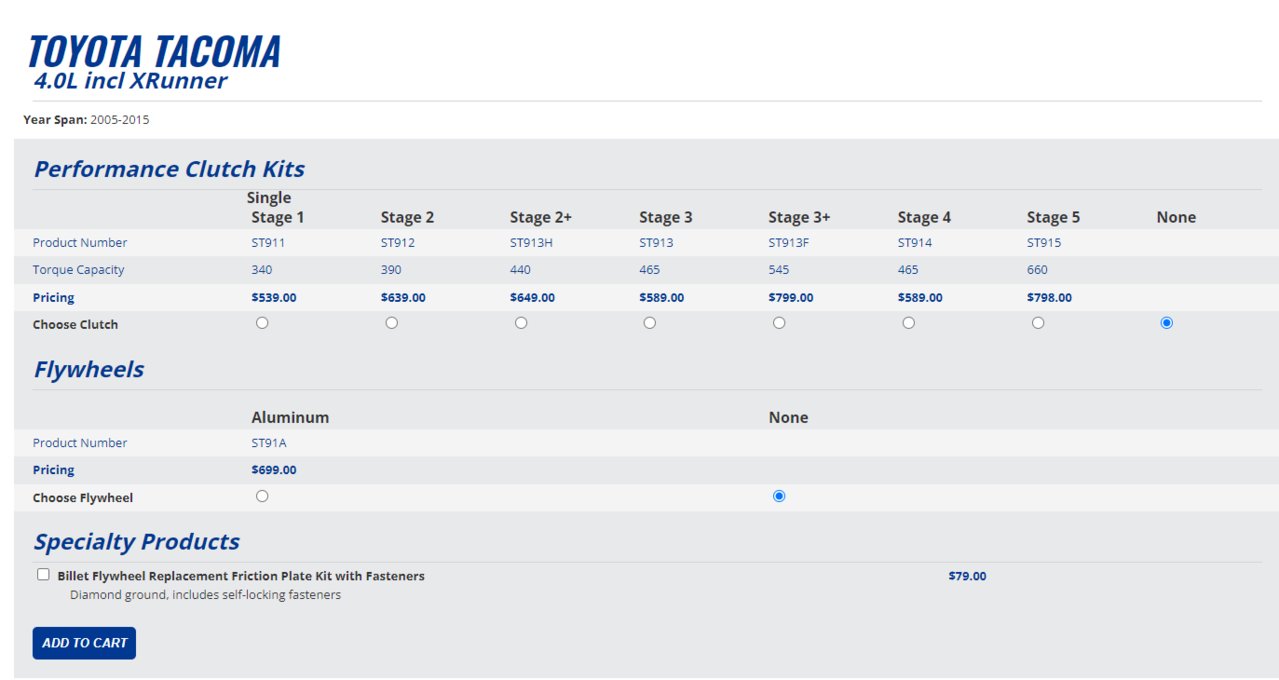
Task: Choose the Stage 2 clutch option
Action: click(391, 323)
